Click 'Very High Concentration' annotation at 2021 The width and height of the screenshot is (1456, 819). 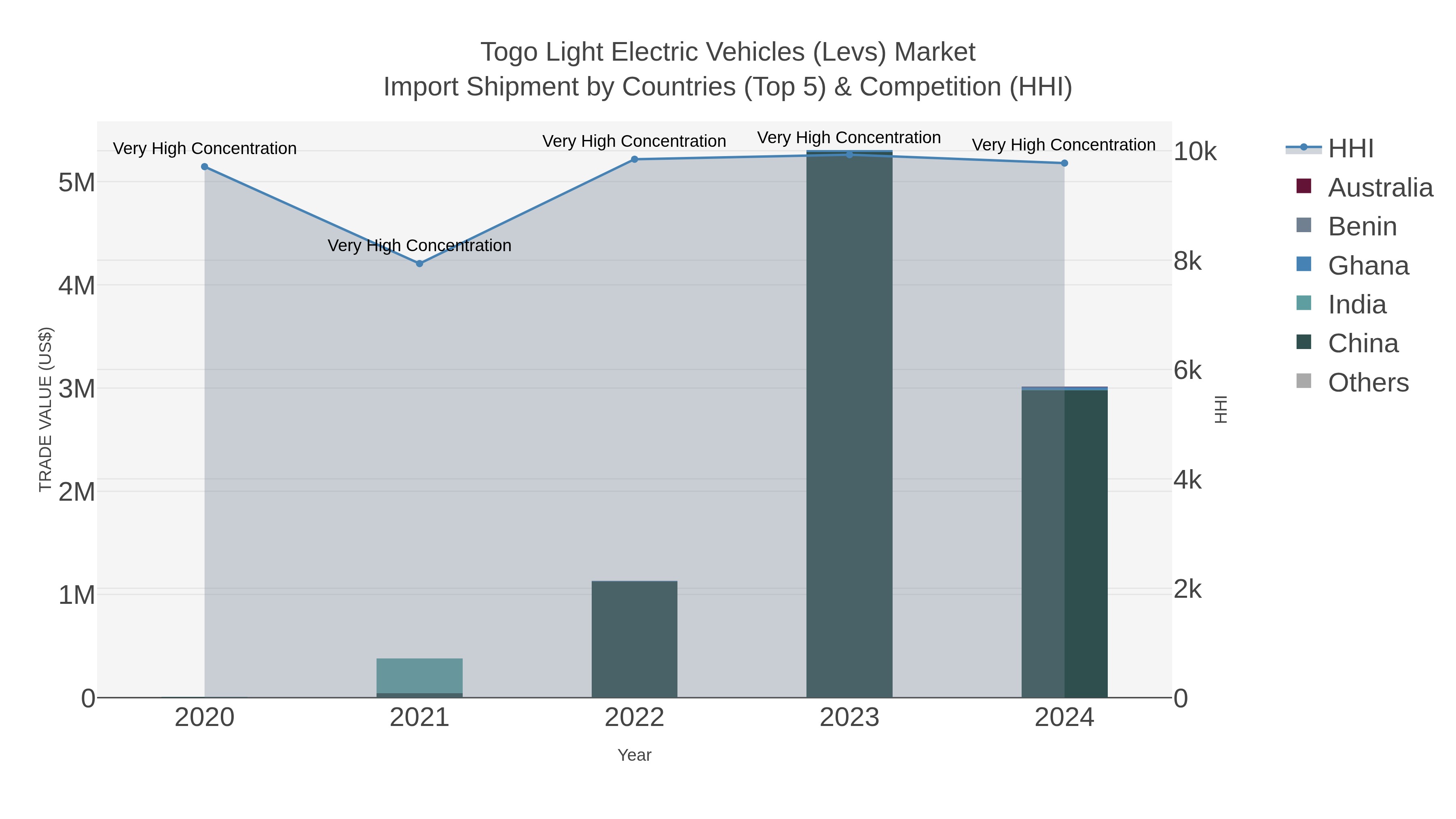pos(419,245)
